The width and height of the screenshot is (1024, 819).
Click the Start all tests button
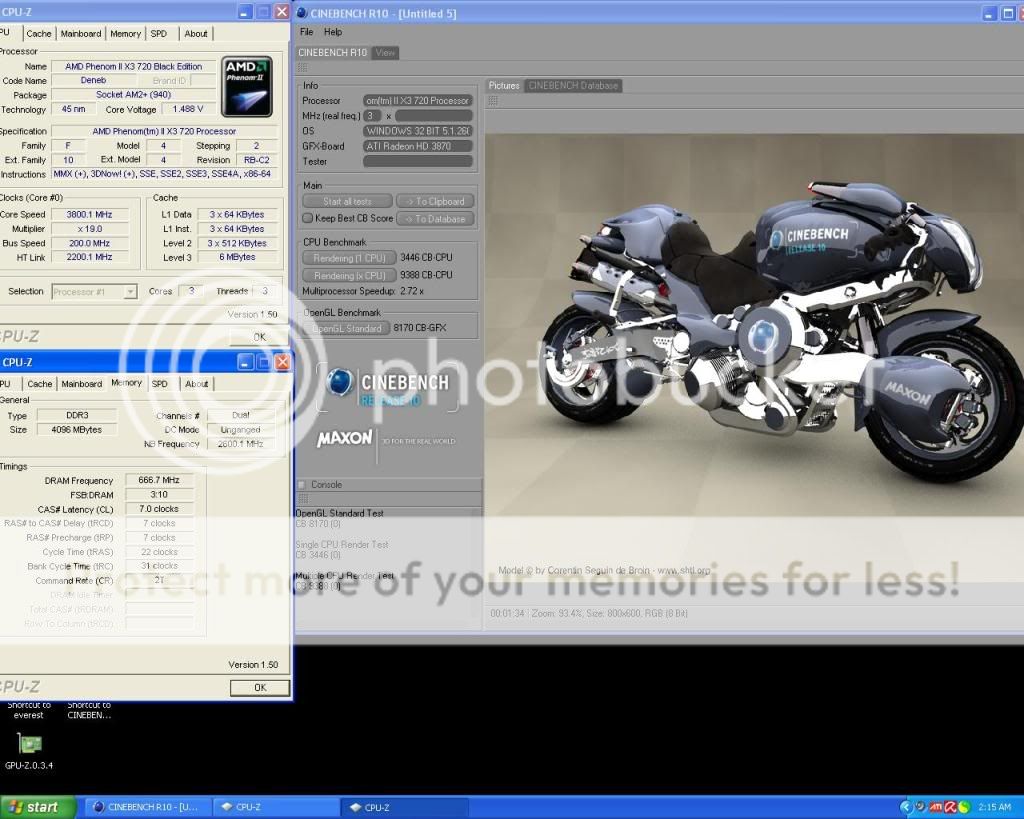coord(347,201)
